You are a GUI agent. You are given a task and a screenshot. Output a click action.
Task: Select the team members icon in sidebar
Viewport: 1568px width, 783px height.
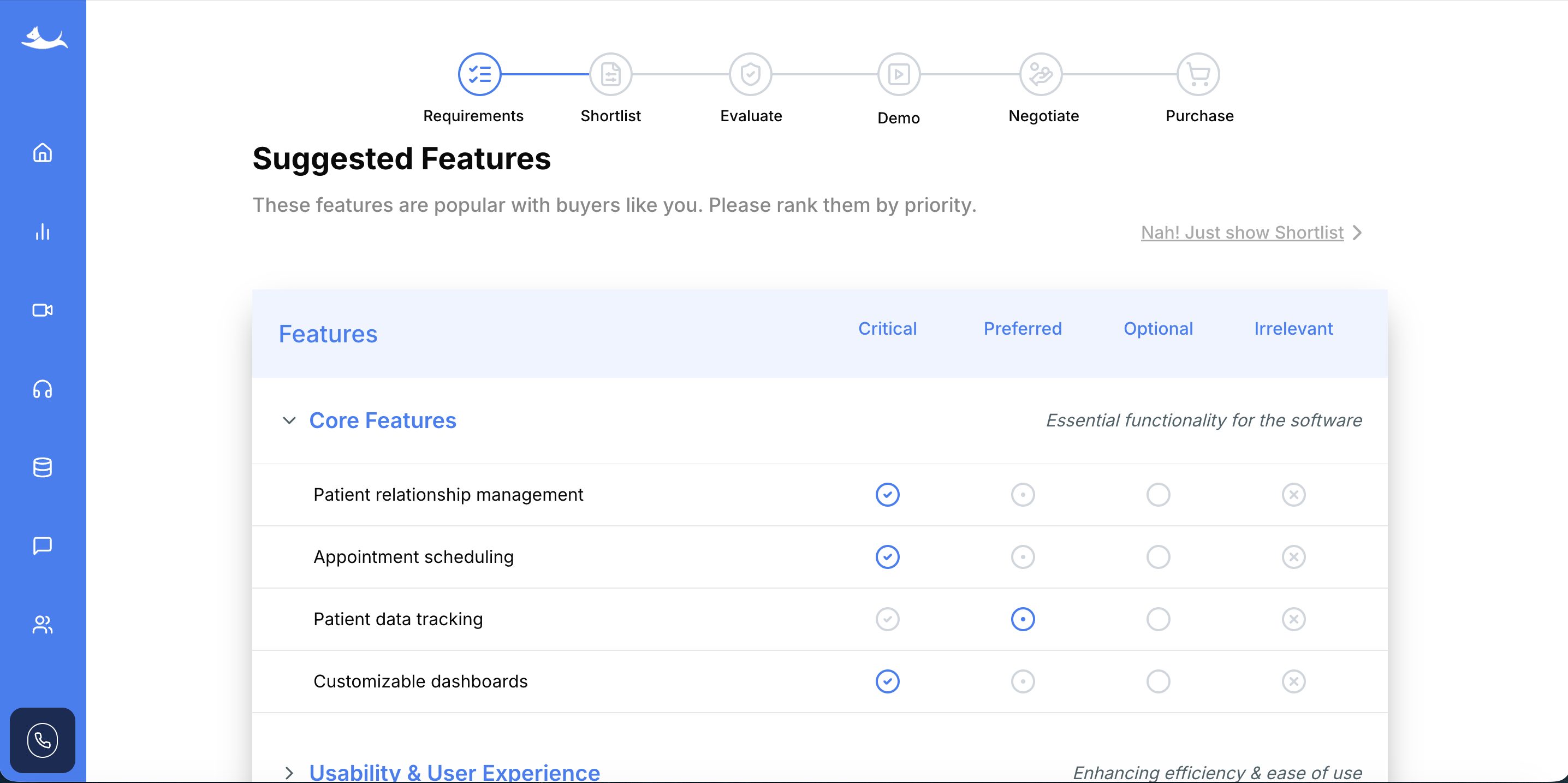pos(42,624)
